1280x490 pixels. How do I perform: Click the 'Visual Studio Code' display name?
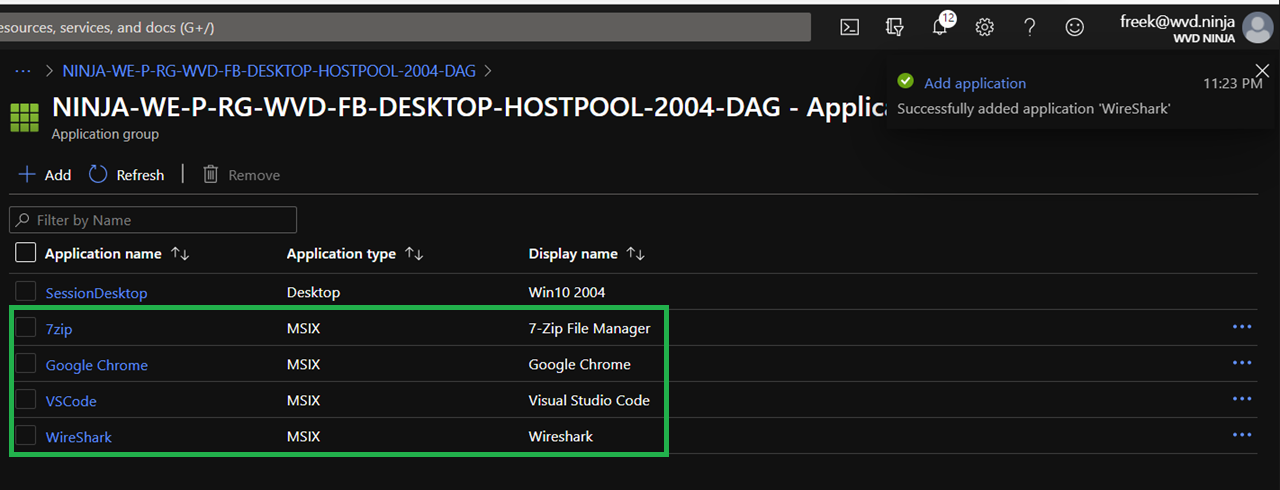[x=589, y=400]
